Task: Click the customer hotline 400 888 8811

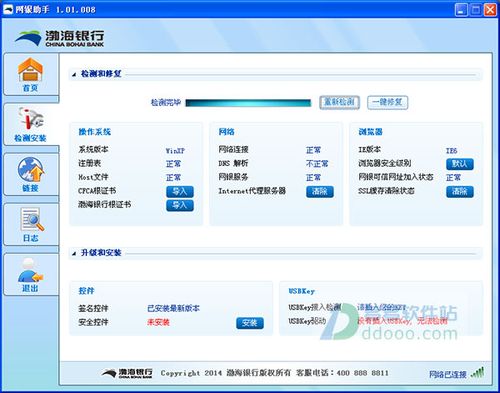Action: tap(363, 373)
